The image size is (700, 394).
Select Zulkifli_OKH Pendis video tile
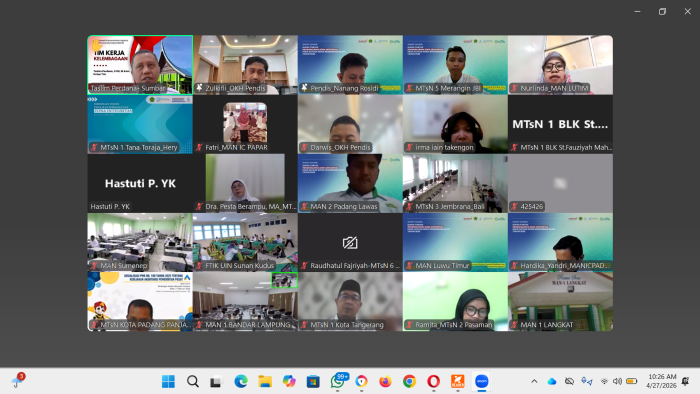click(245, 65)
